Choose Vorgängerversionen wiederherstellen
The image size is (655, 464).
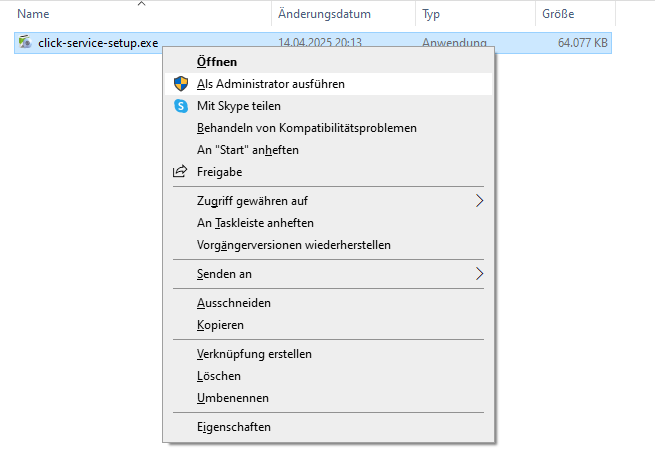click(328, 245)
